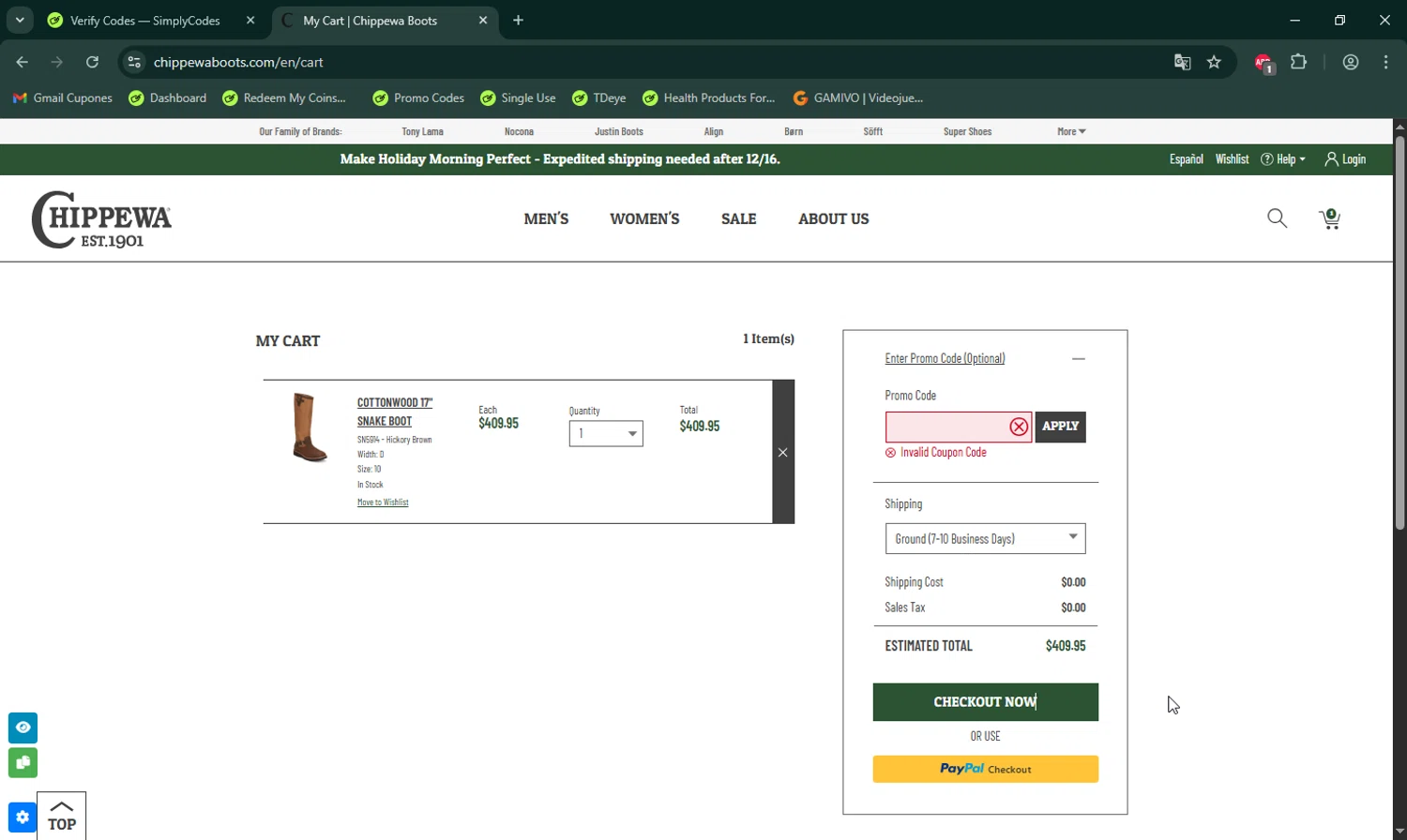Collapse promo code section with minus icon

1079,358
